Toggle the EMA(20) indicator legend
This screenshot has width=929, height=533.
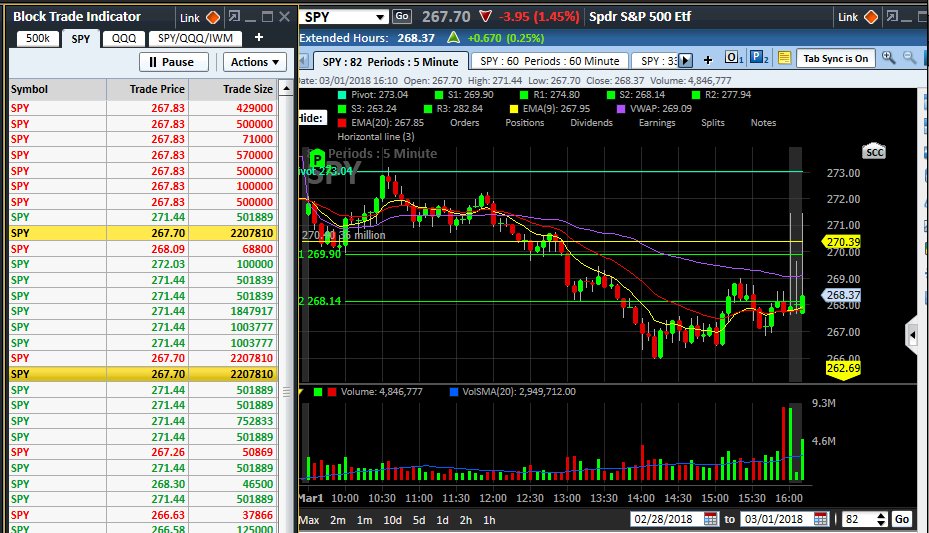pyautogui.click(x=380, y=123)
